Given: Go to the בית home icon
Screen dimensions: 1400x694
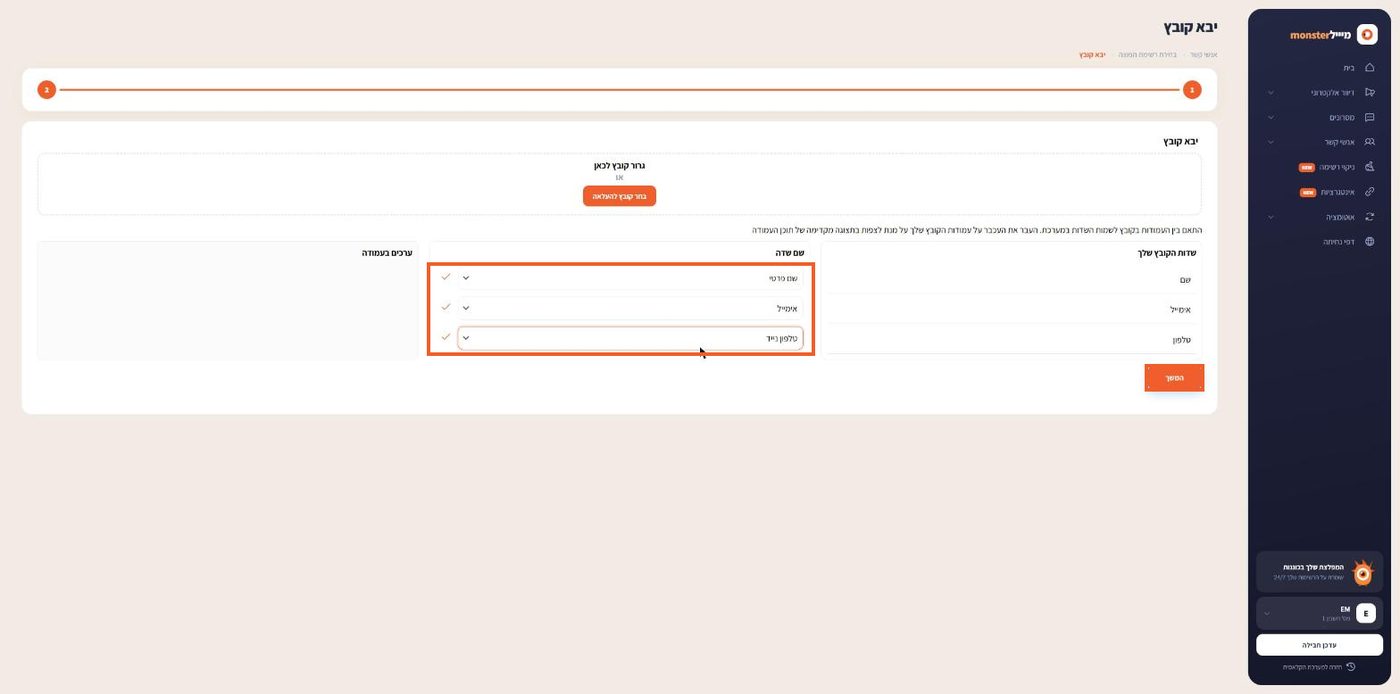Looking at the screenshot, I should pos(1369,68).
